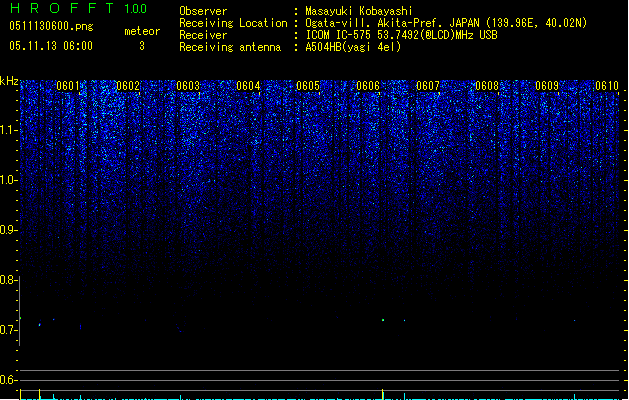This screenshot has height=400, width=629.
Task: Click the bright green meteor echo below 0606
Action: pos(383,320)
